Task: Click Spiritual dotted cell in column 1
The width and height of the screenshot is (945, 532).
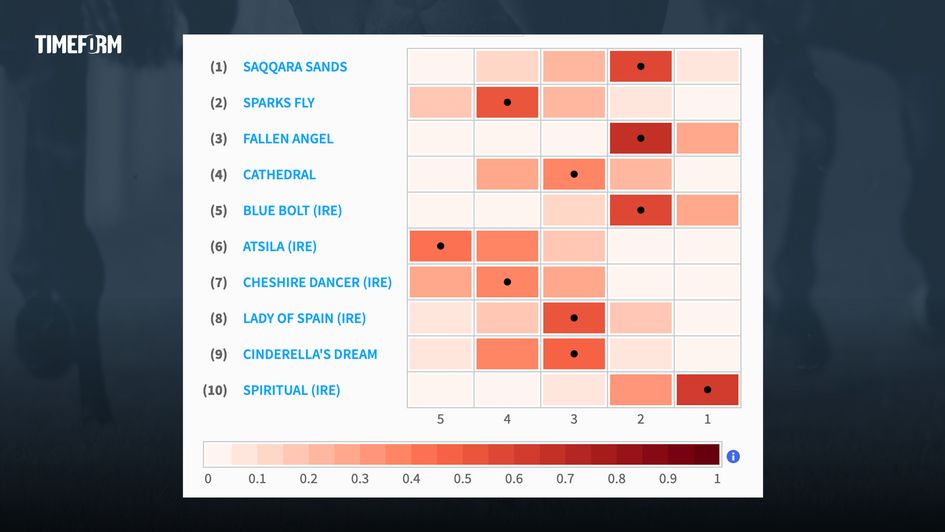Action: click(707, 390)
